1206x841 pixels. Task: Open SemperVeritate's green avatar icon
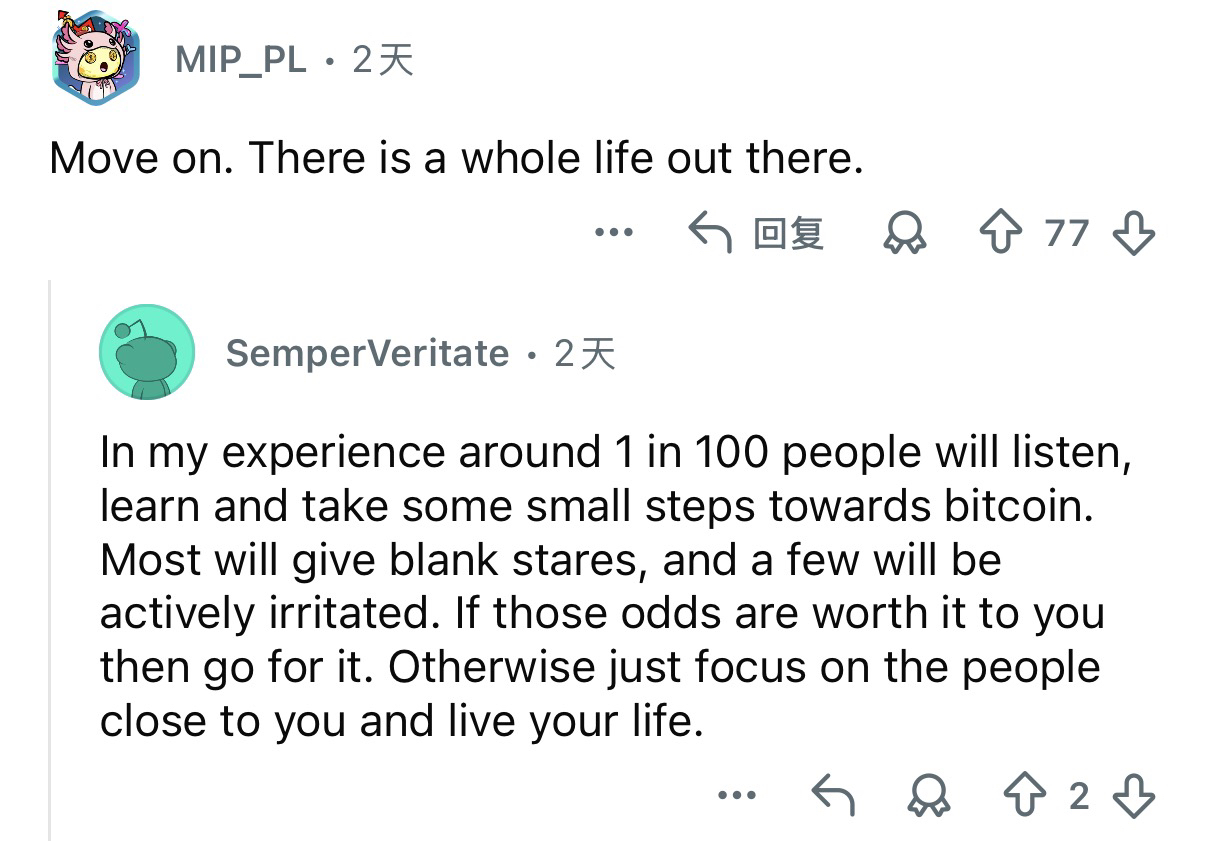click(x=146, y=353)
